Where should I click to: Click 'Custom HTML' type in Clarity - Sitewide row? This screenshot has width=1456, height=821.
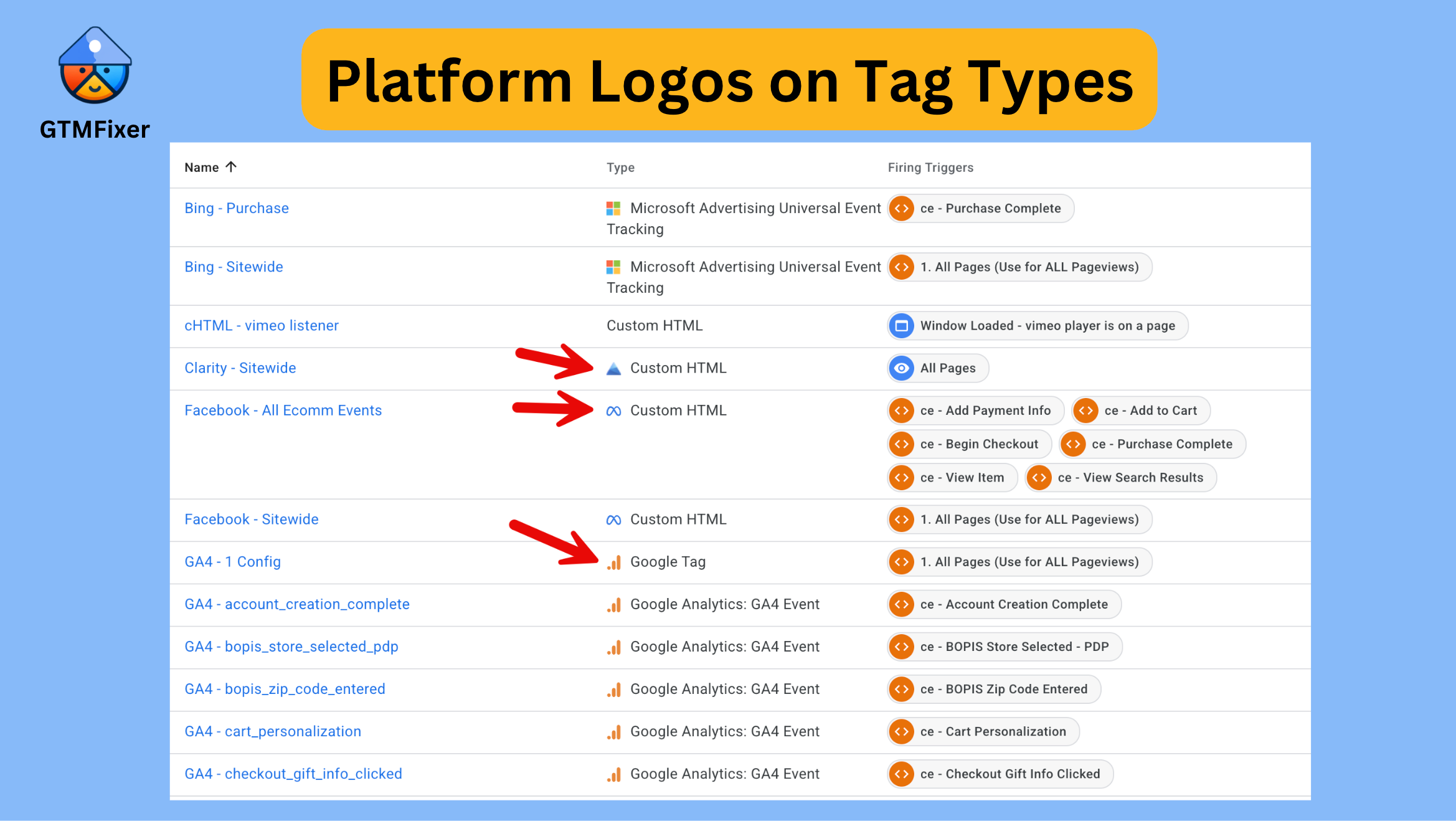tap(678, 368)
